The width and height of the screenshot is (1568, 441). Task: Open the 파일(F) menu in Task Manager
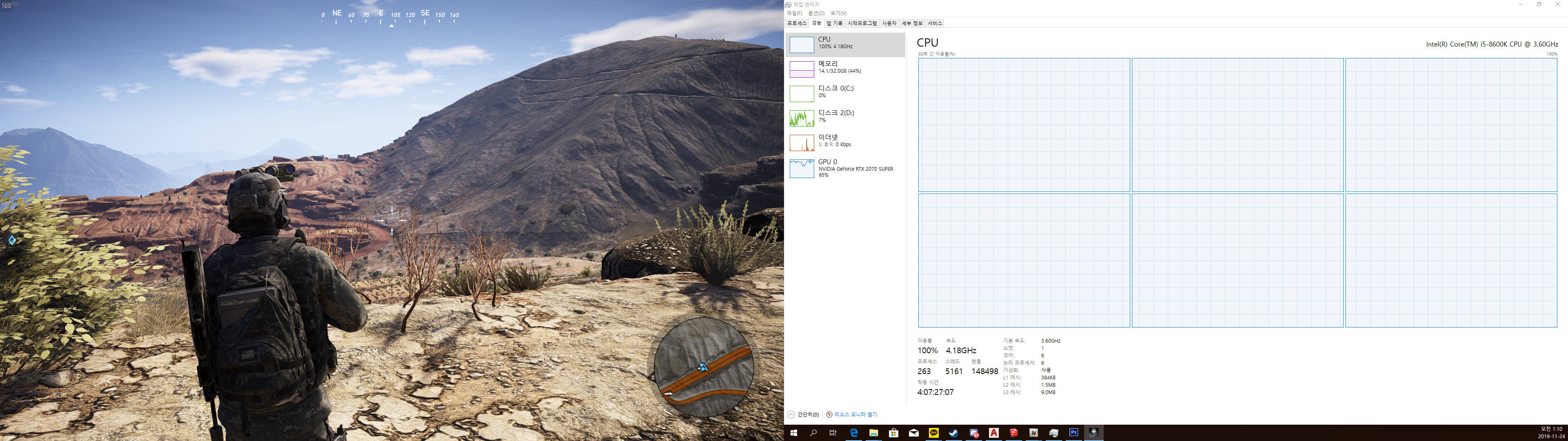794,13
